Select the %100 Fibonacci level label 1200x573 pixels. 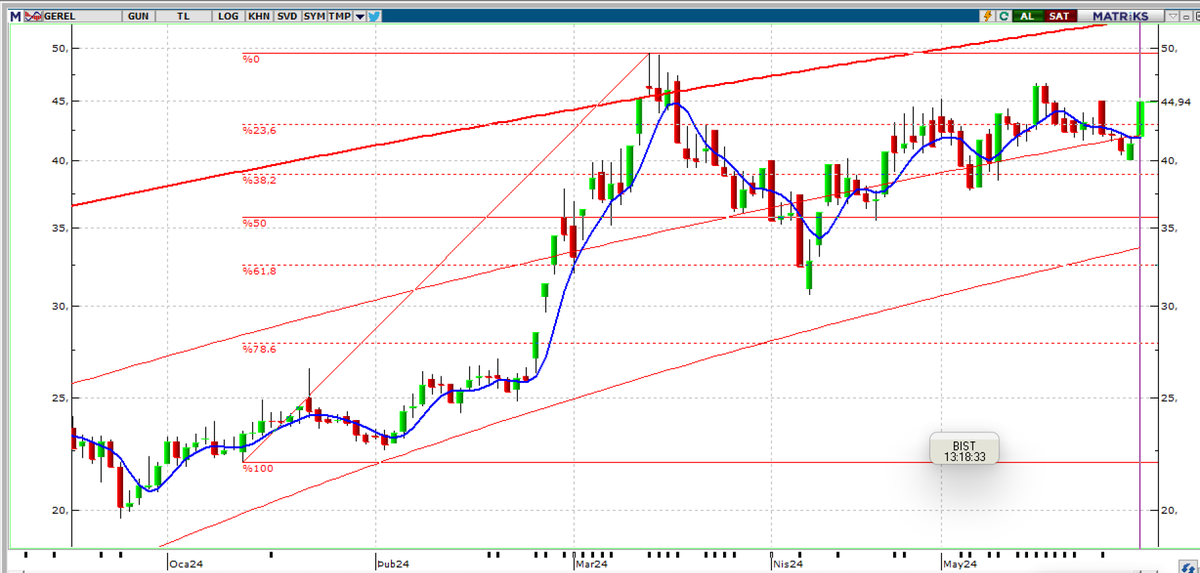[256, 468]
